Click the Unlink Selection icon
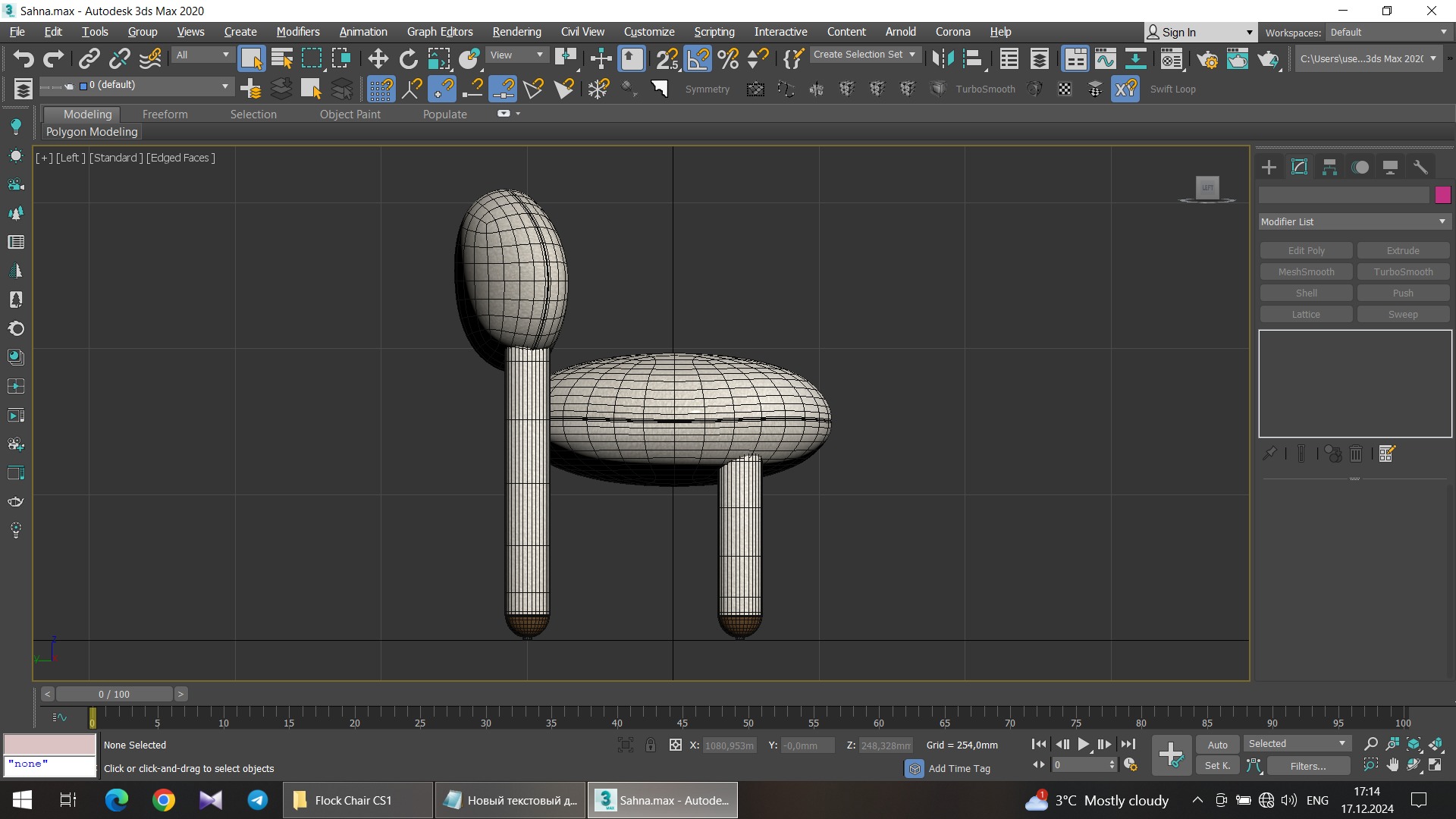Image resolution: width=1456 pixels, height=819 pixels. coord(120,58)
